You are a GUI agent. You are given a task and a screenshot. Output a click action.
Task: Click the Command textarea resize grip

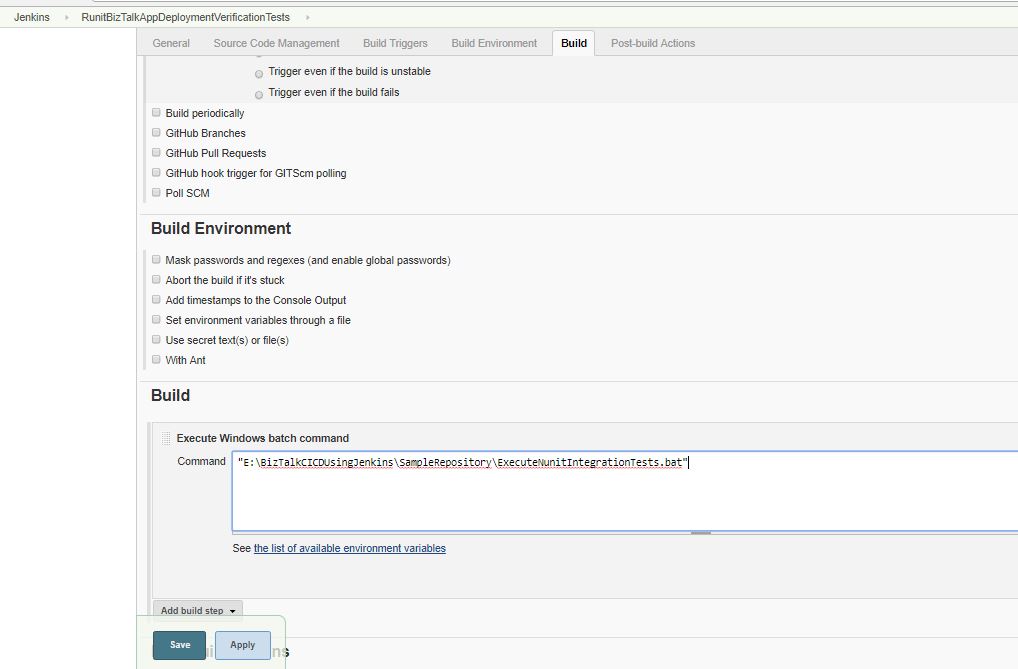click(701, 533)
